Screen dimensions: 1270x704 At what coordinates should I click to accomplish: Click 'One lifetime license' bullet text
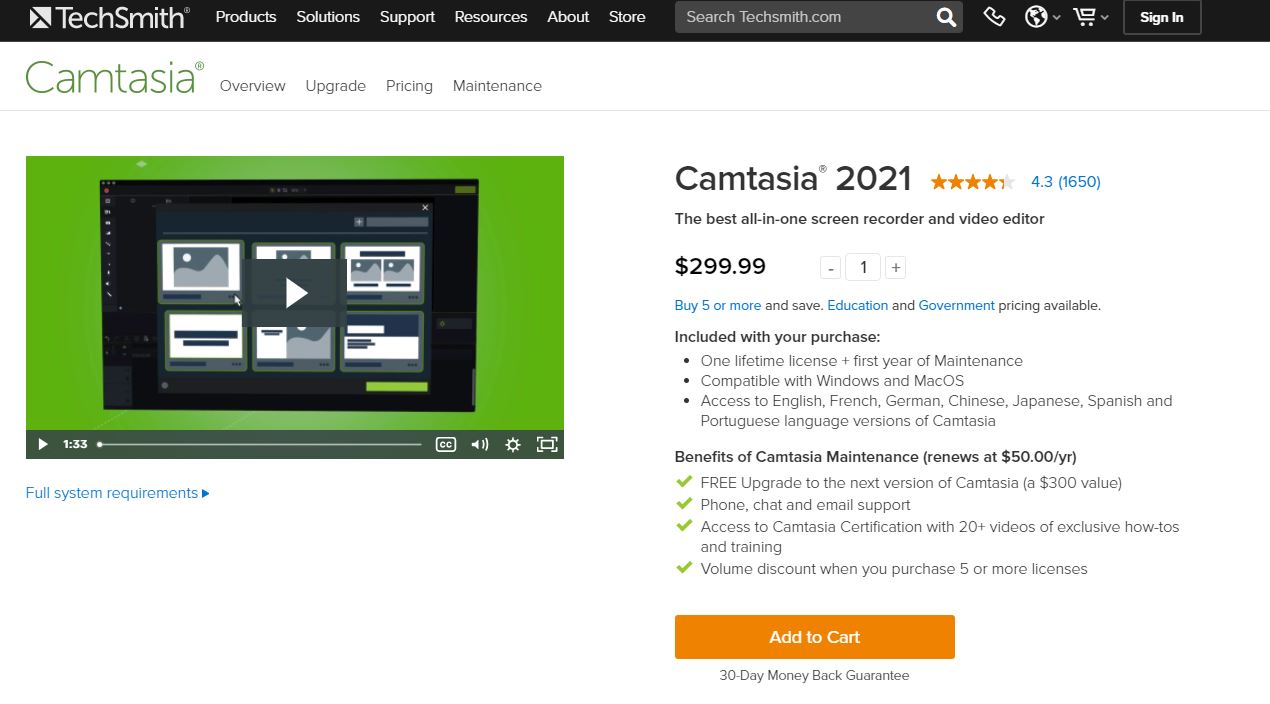[862, 361]
